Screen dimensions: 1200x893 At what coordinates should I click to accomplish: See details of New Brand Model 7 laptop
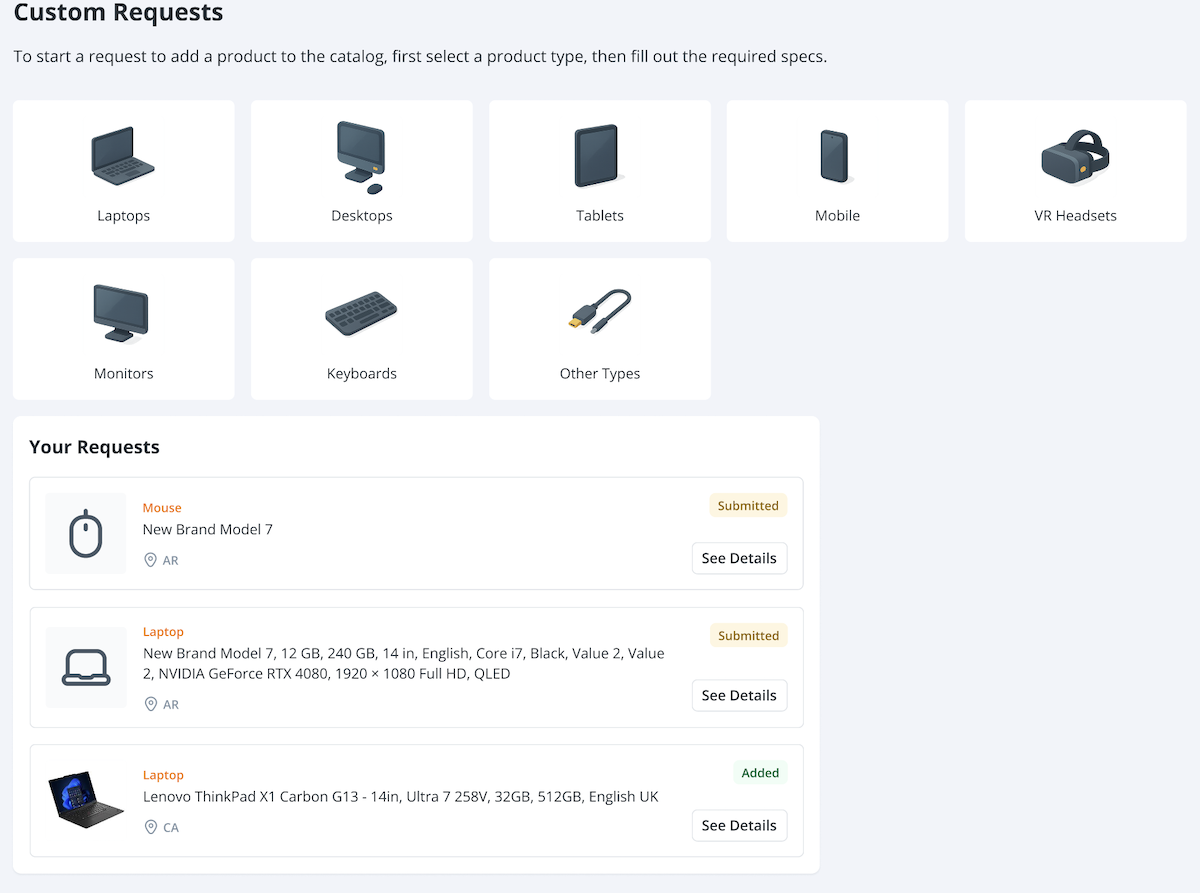pos(739,695)
